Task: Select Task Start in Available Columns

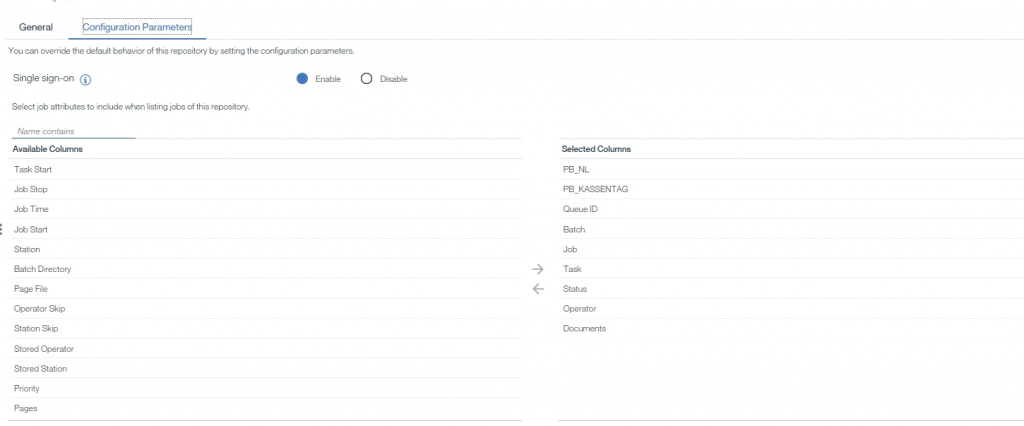Action: pos(266,169)
